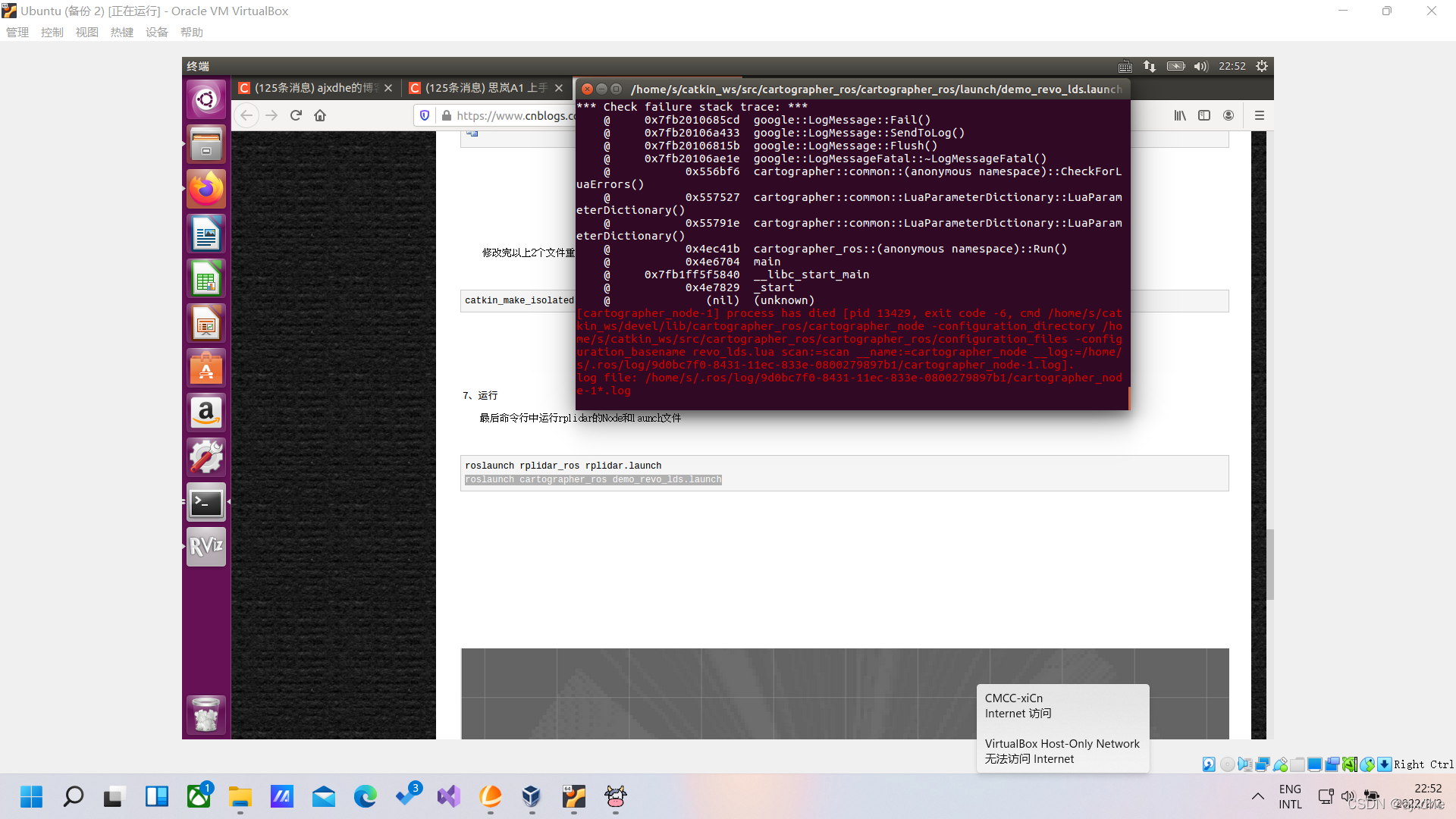Click the cnblogs URL address bar
Screen dimensions: 1456x819
[514, 115]
